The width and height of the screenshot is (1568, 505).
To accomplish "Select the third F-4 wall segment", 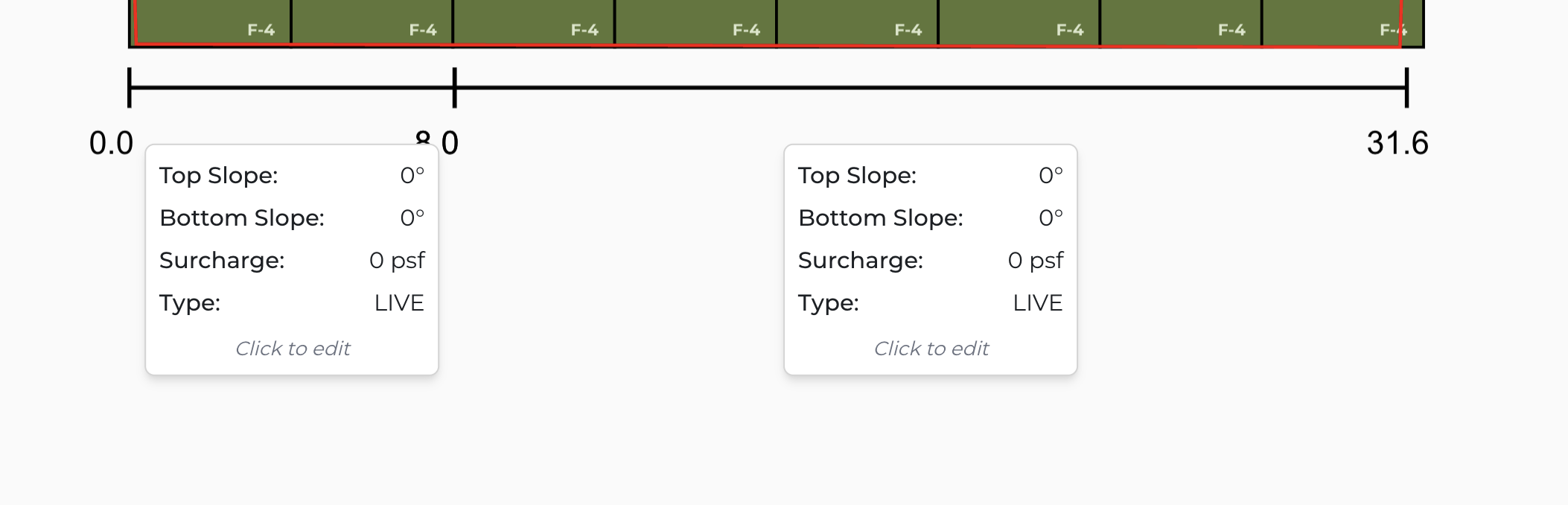I will tap(532, 22).
